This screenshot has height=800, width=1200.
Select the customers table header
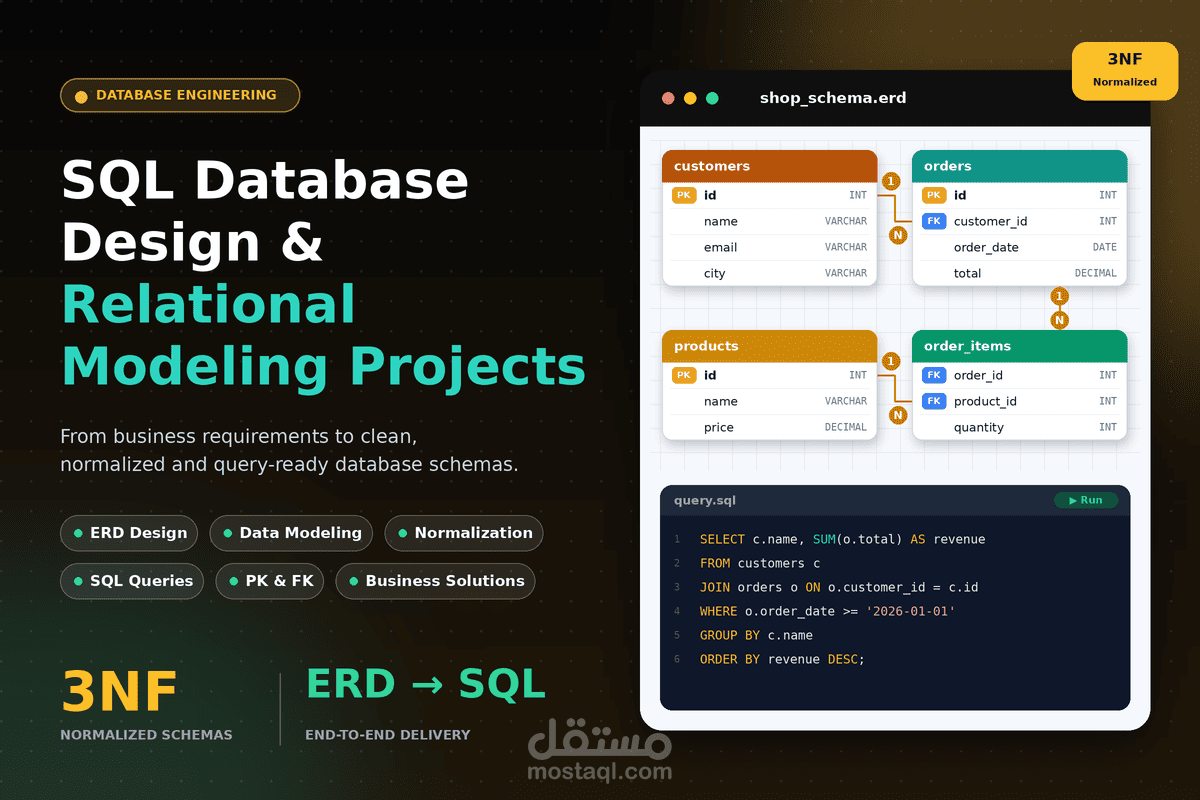pyautogui.click(x=770, y=166)
